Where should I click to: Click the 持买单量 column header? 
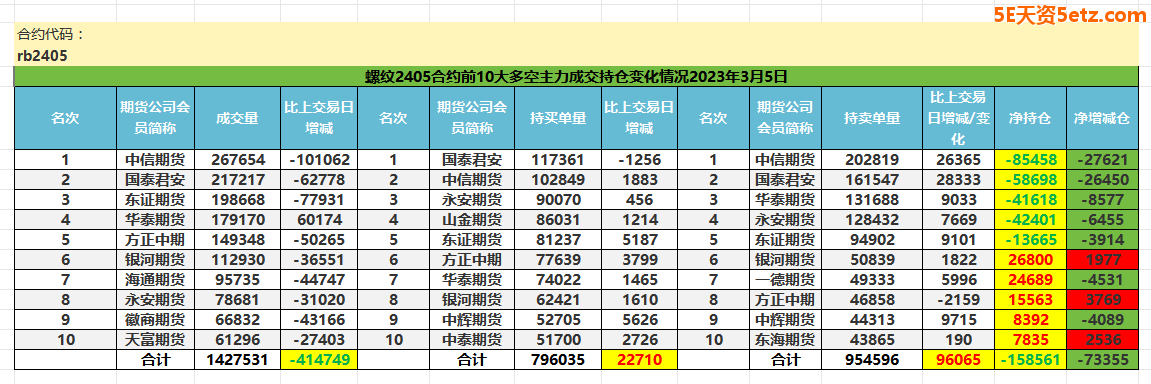point(558,118)
